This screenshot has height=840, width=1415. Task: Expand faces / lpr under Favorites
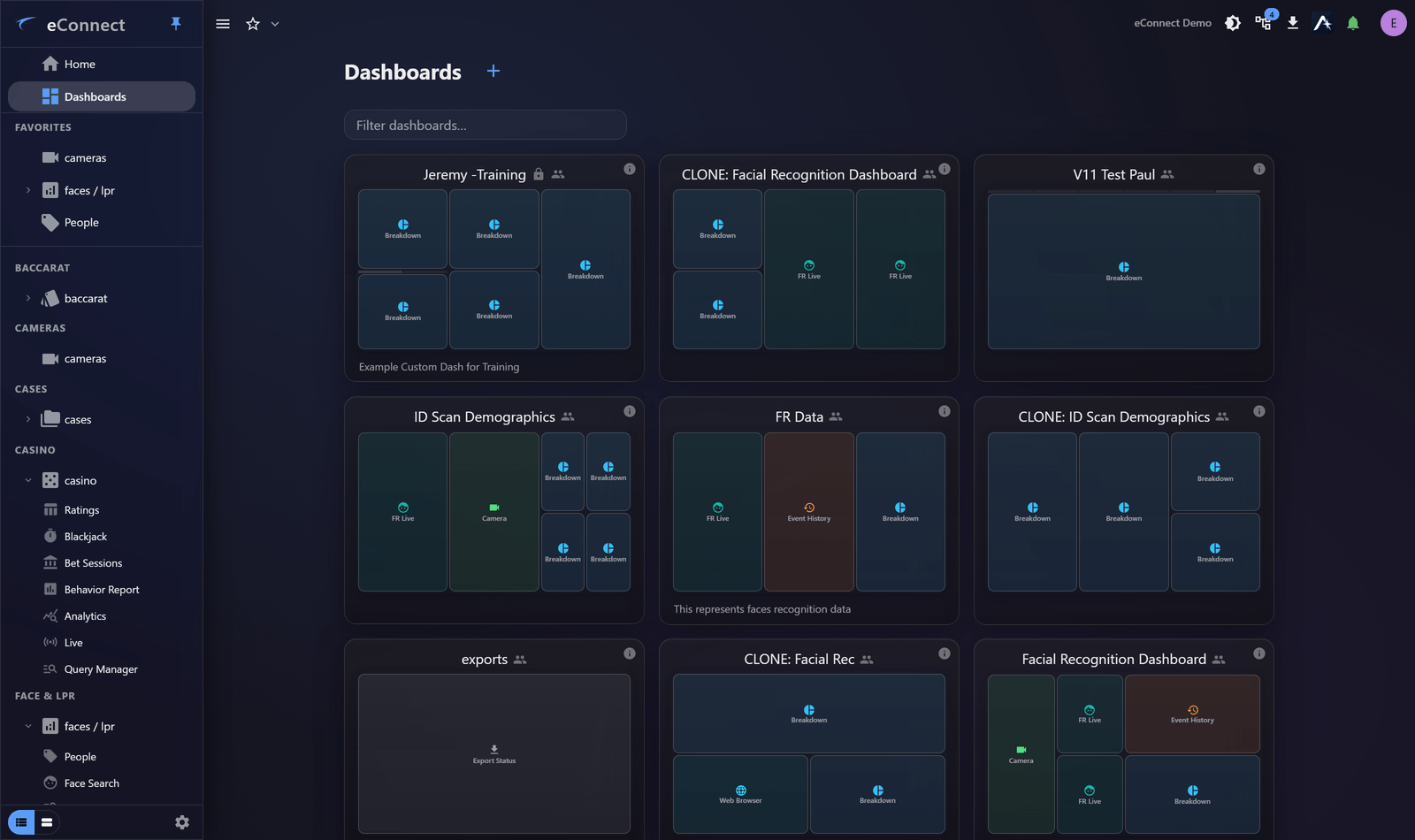point(28,190)
